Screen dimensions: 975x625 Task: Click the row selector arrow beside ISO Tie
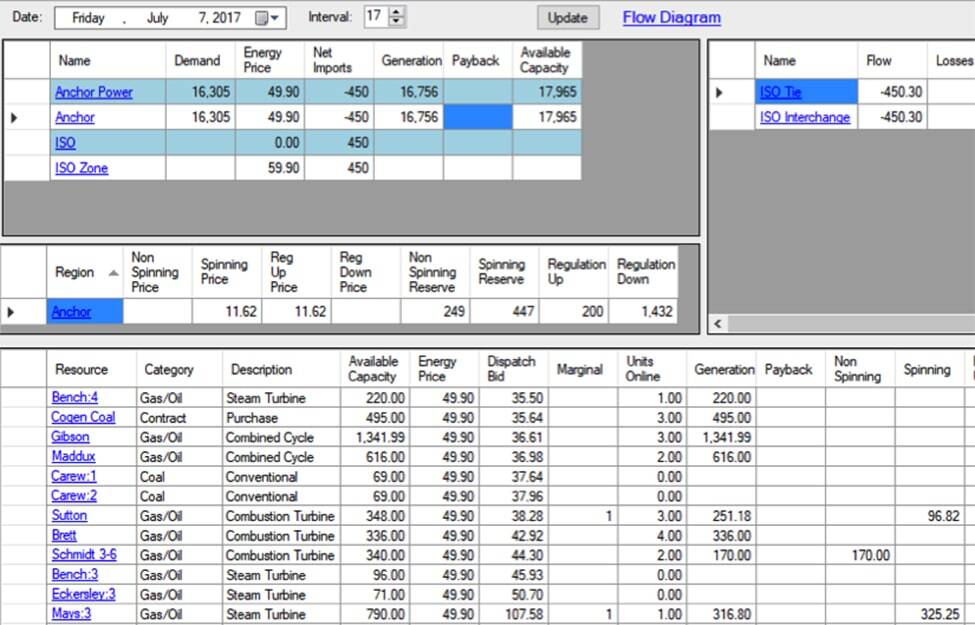[719, 93]
